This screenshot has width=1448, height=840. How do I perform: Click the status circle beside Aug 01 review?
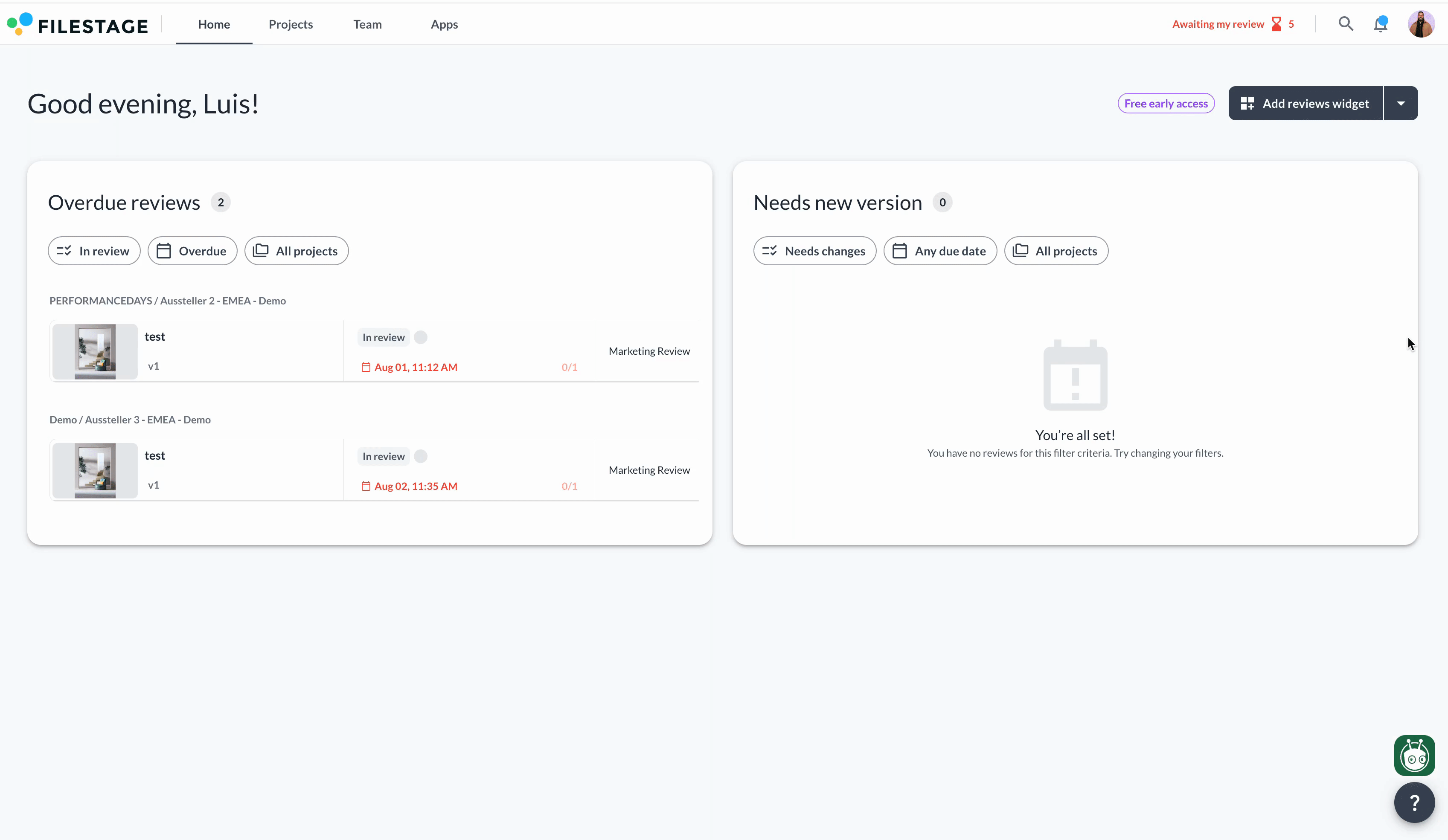pyautogui.click(x=421, y=338)
